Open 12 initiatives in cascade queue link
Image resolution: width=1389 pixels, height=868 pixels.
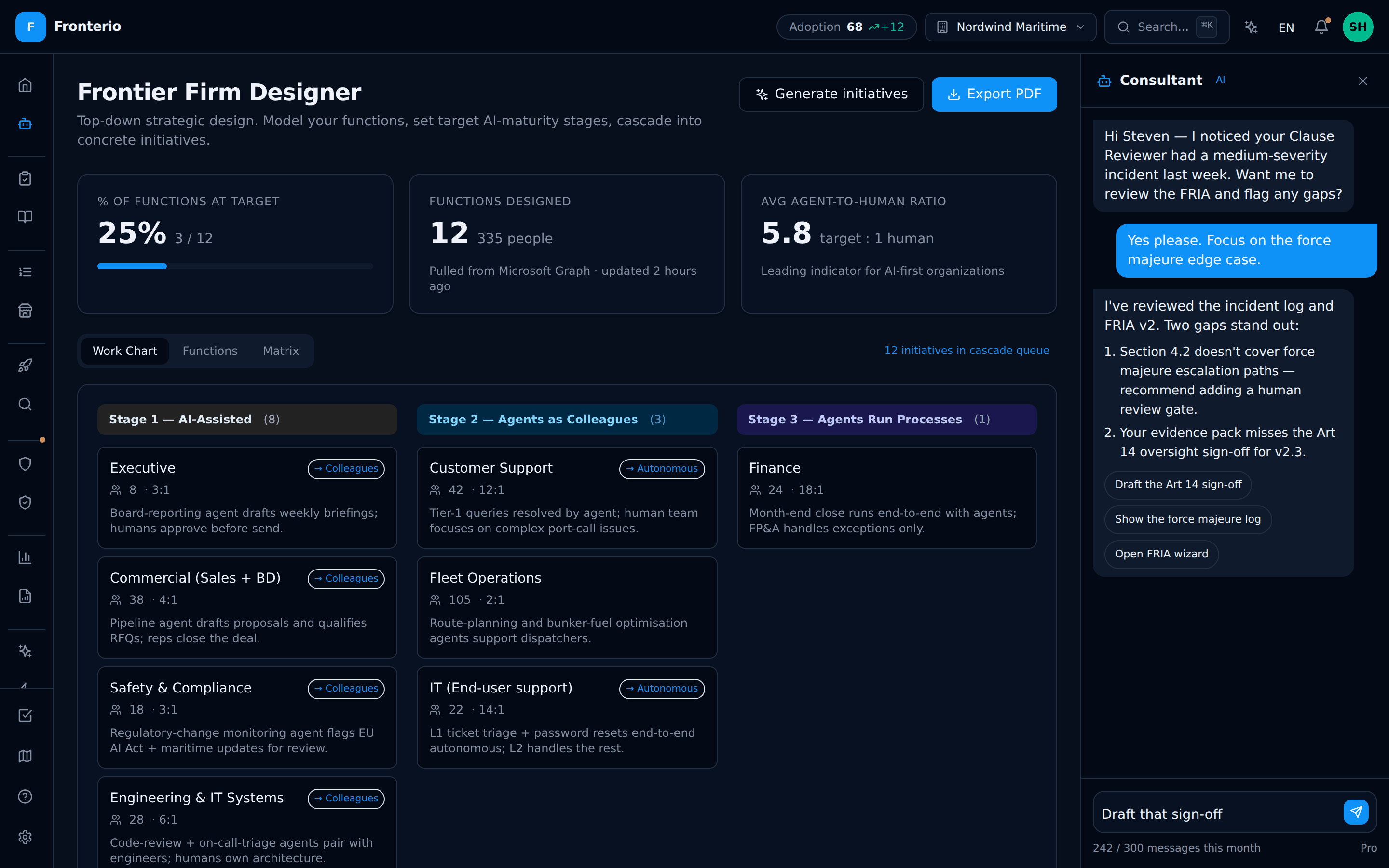[x=967, y=350]
